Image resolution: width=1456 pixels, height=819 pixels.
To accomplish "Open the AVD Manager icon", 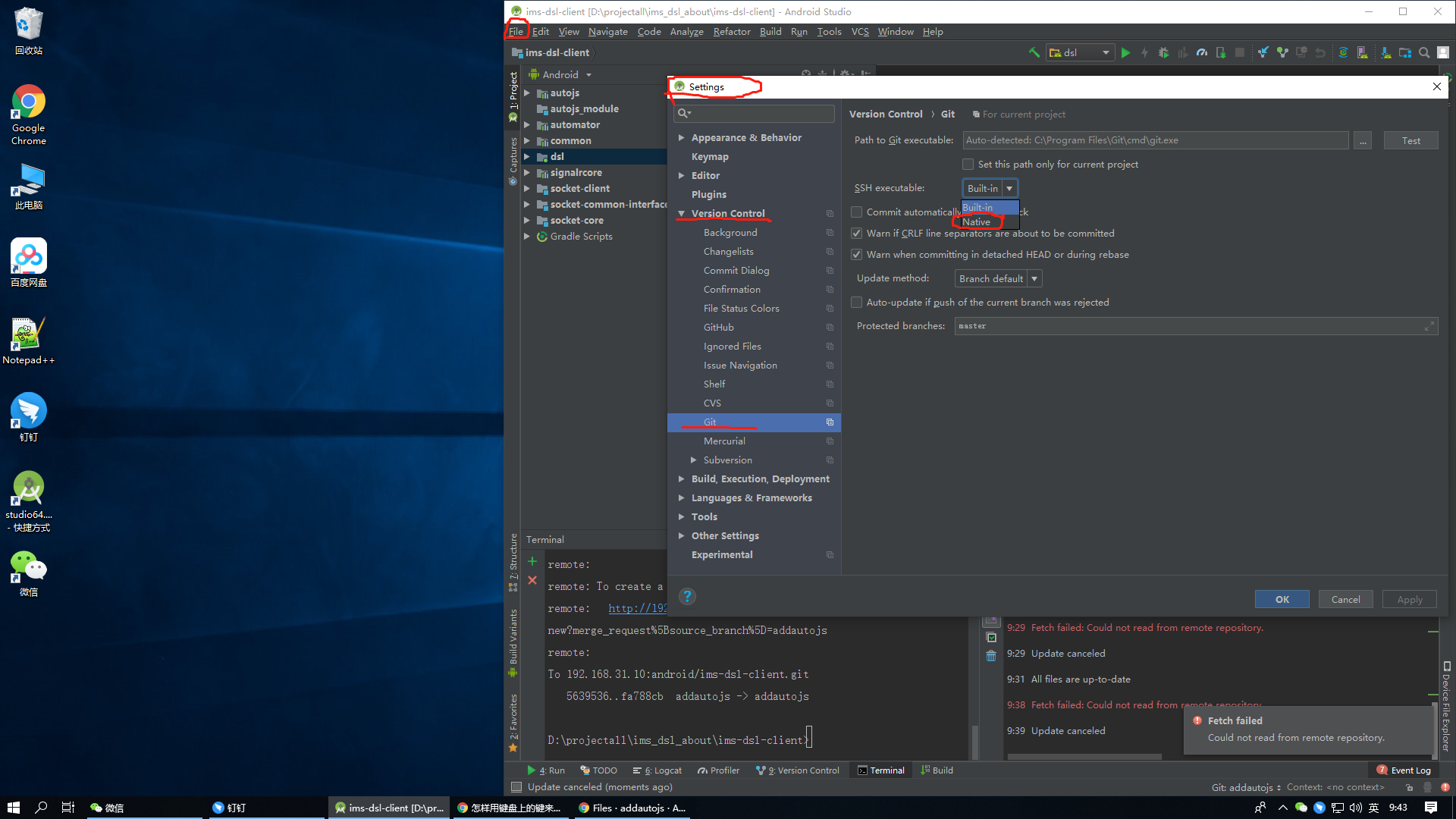I will tap(1363, 53).
